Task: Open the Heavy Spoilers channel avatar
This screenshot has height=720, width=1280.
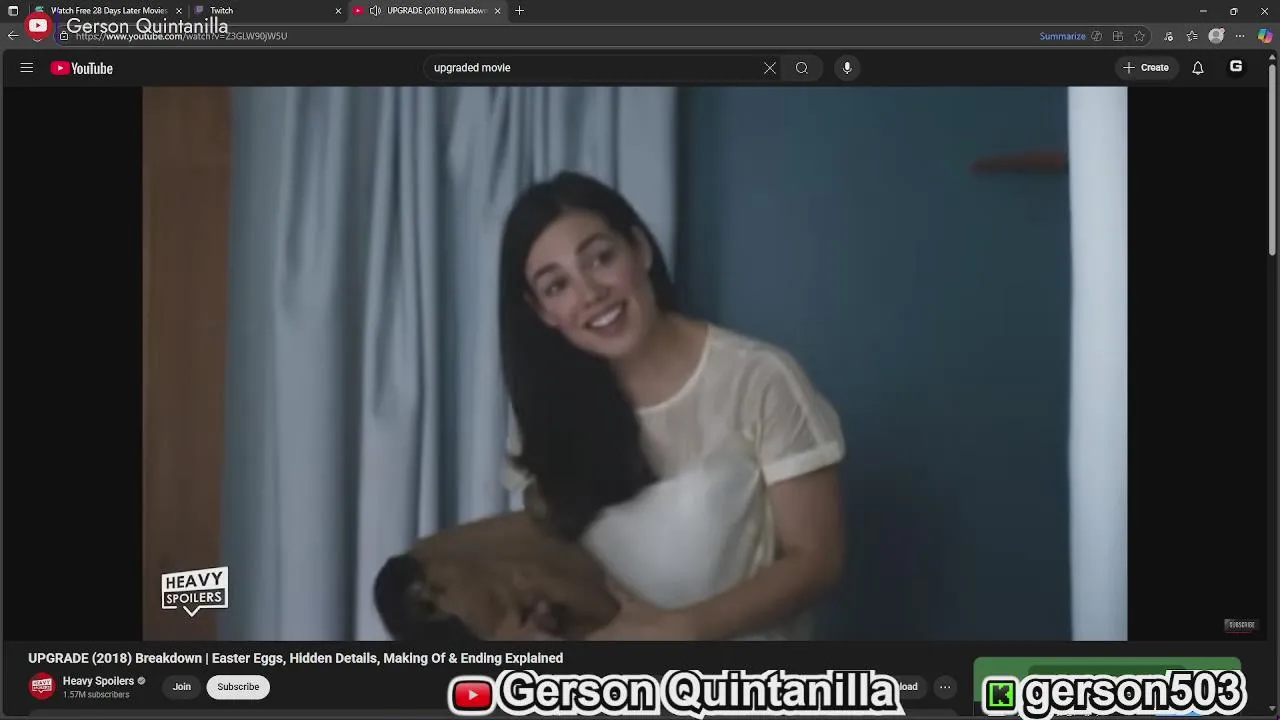Action: point(41,686)
